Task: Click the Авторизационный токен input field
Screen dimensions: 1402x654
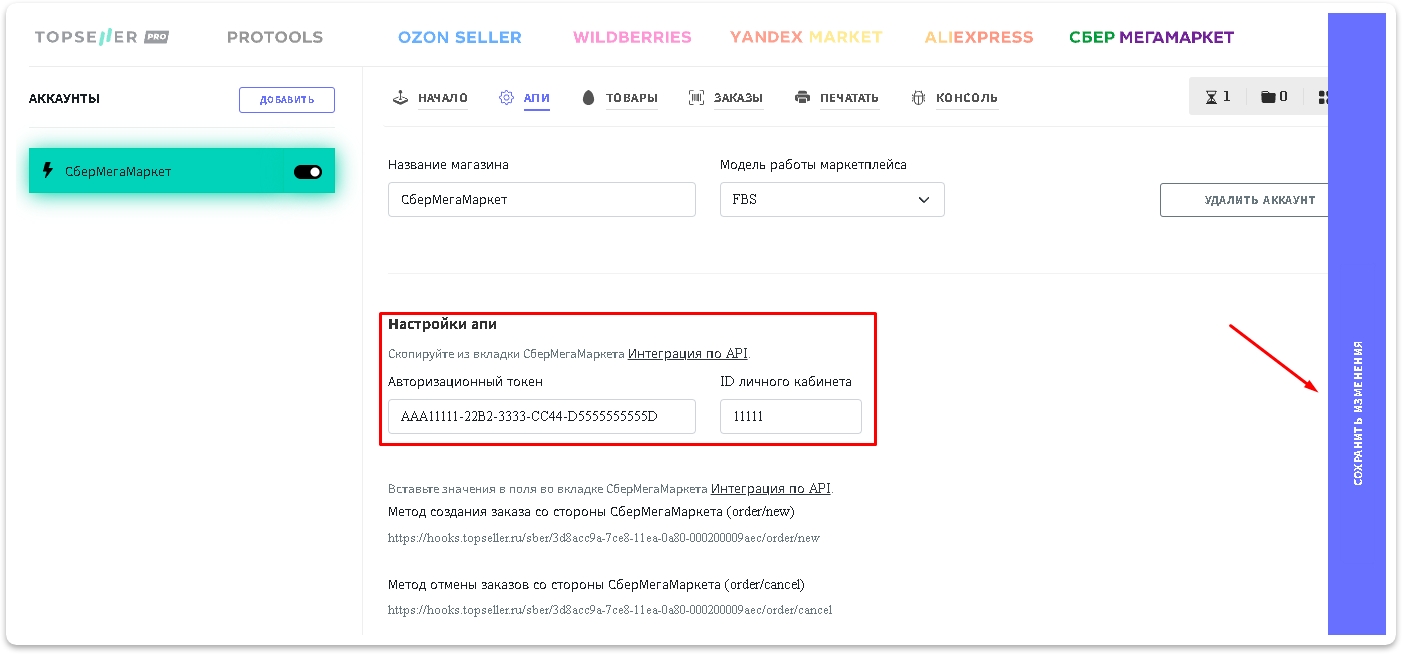Action: point(541,417)
